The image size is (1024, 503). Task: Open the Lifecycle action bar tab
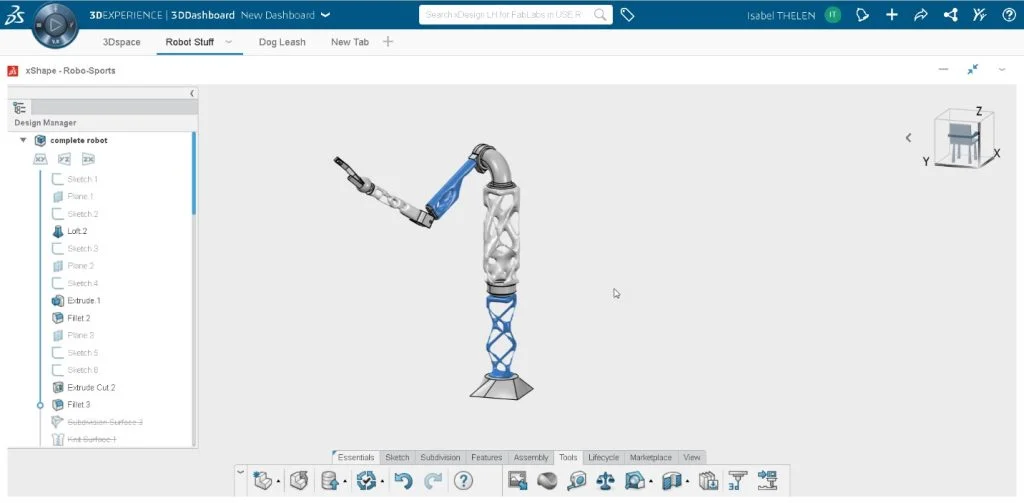tap(603, 457)
